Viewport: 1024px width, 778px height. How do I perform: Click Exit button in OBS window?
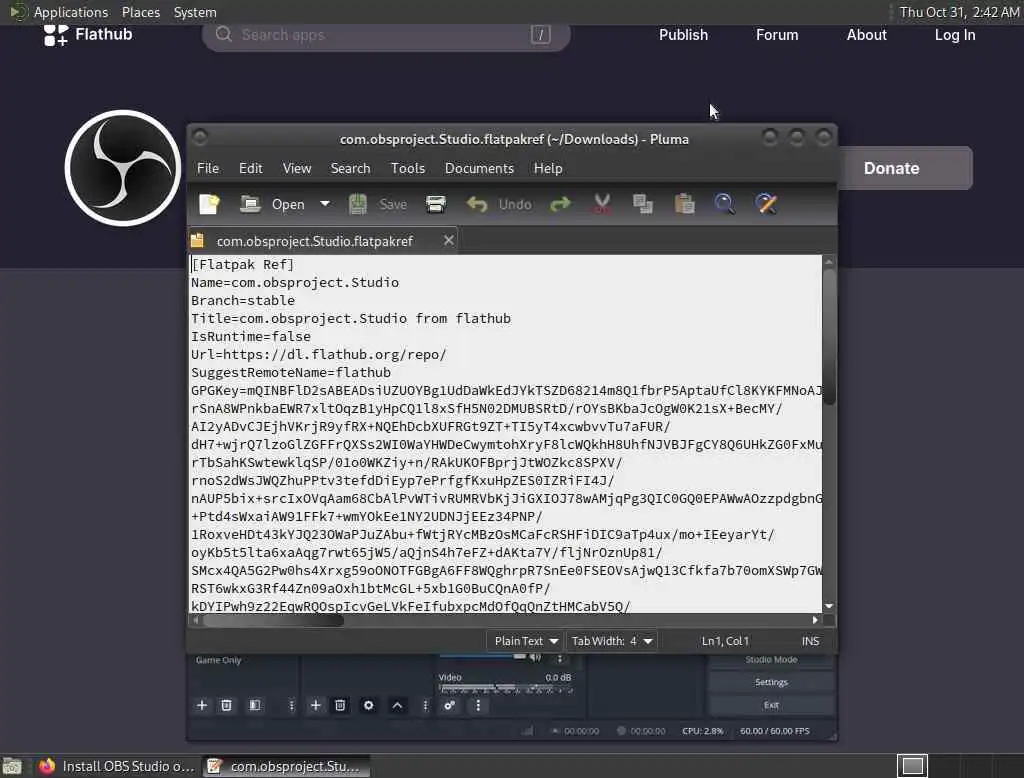[x=771, y=705]
